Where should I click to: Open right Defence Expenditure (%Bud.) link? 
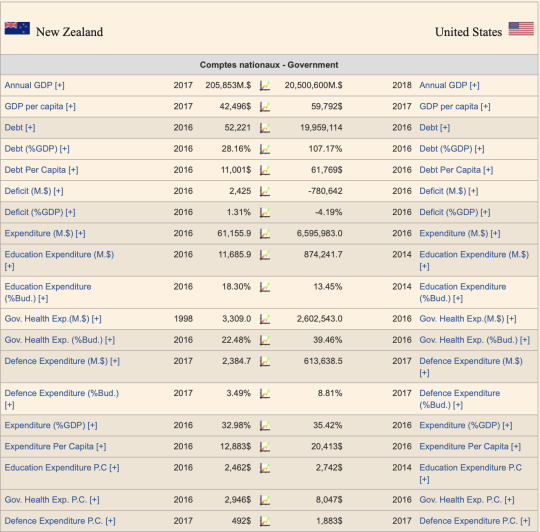click(460, 399)
